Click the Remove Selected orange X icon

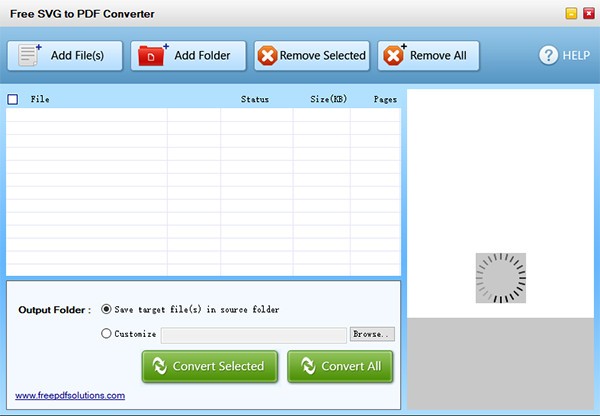click(x=267, y=56)
